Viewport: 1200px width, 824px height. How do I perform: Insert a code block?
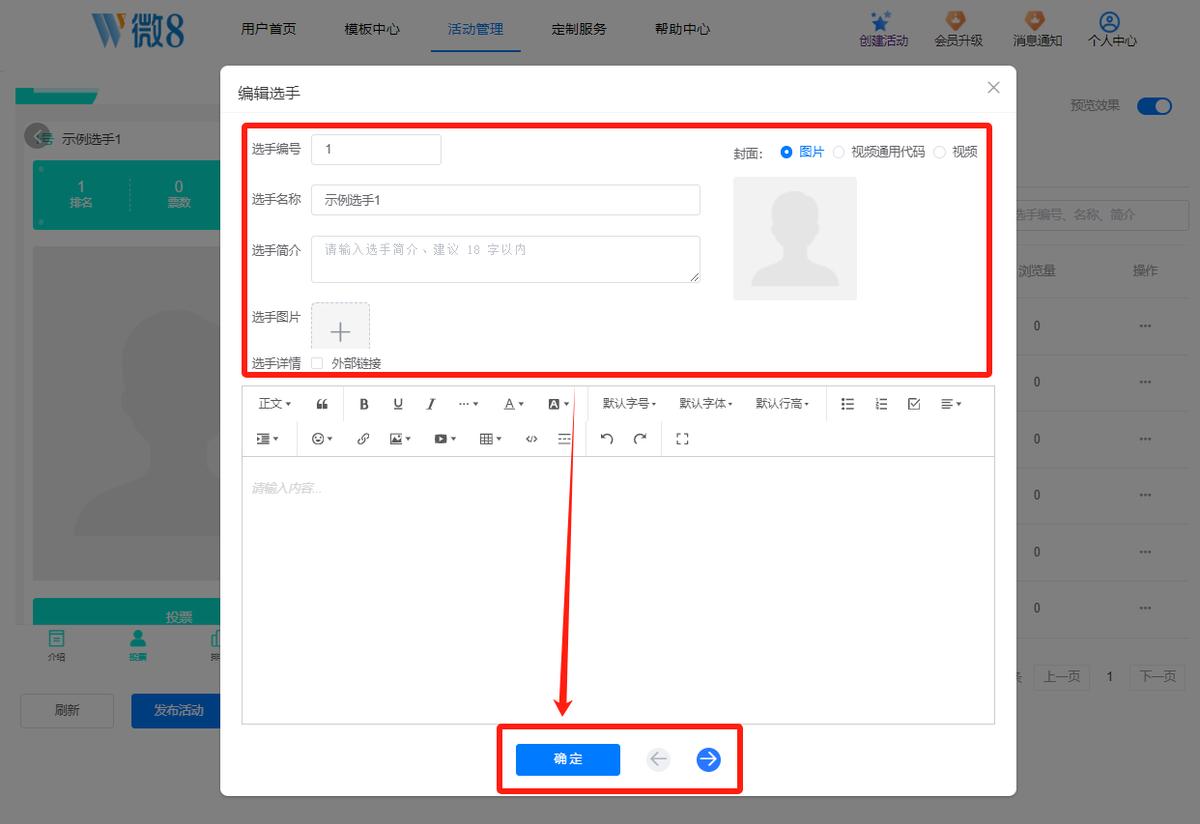point(531,439)
